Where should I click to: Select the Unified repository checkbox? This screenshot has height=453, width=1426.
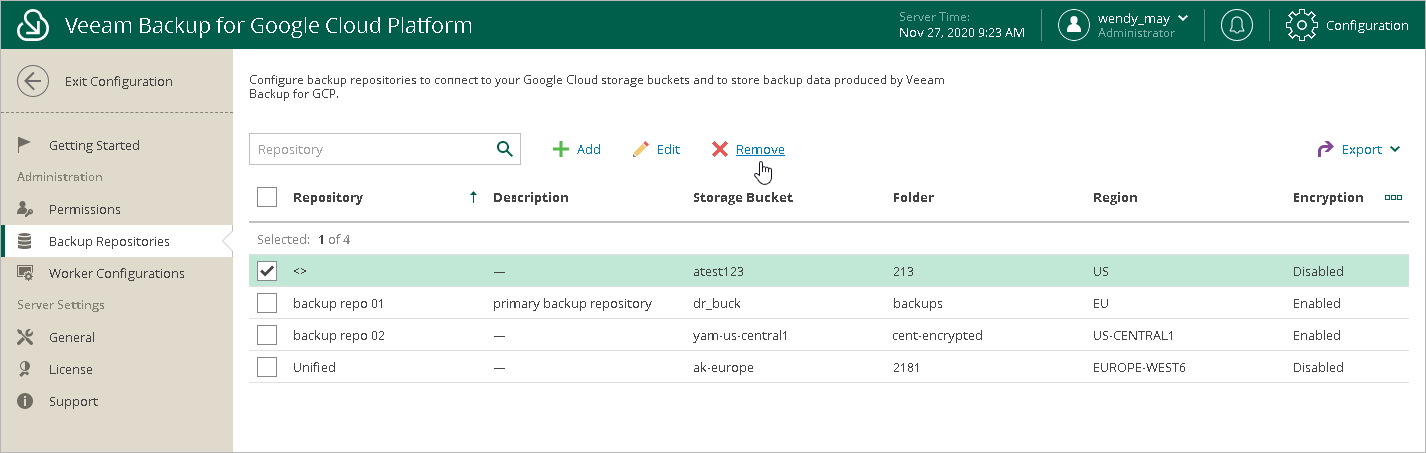pyautogui.click(x=267, y=367)
